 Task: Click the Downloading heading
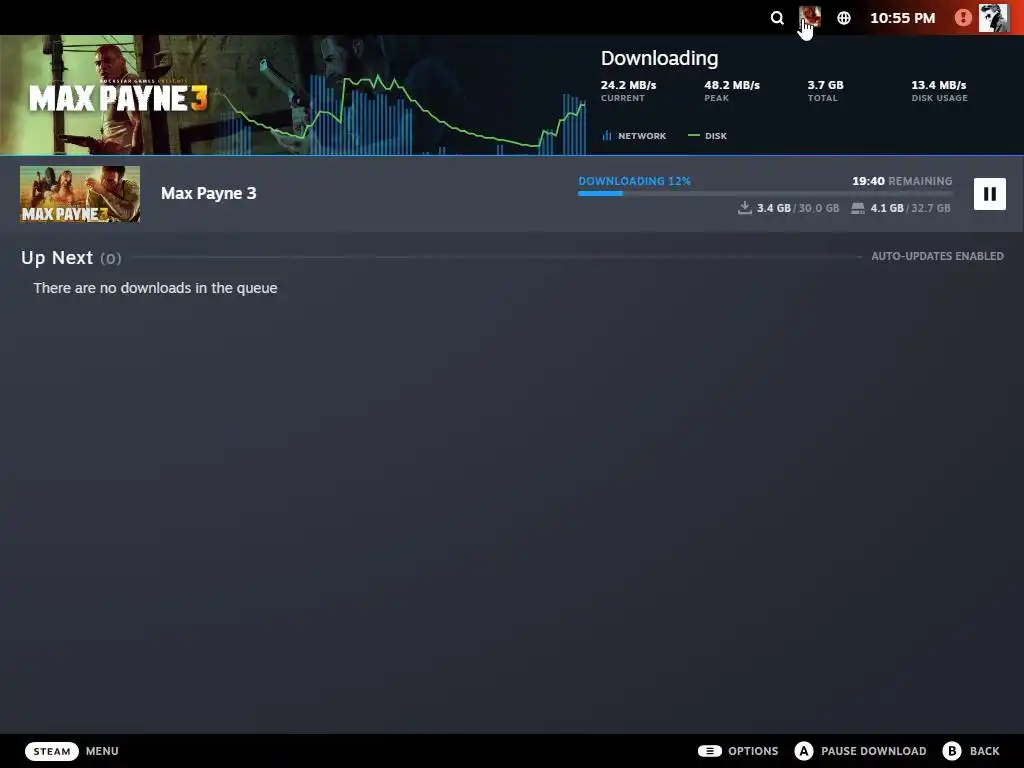659,58
